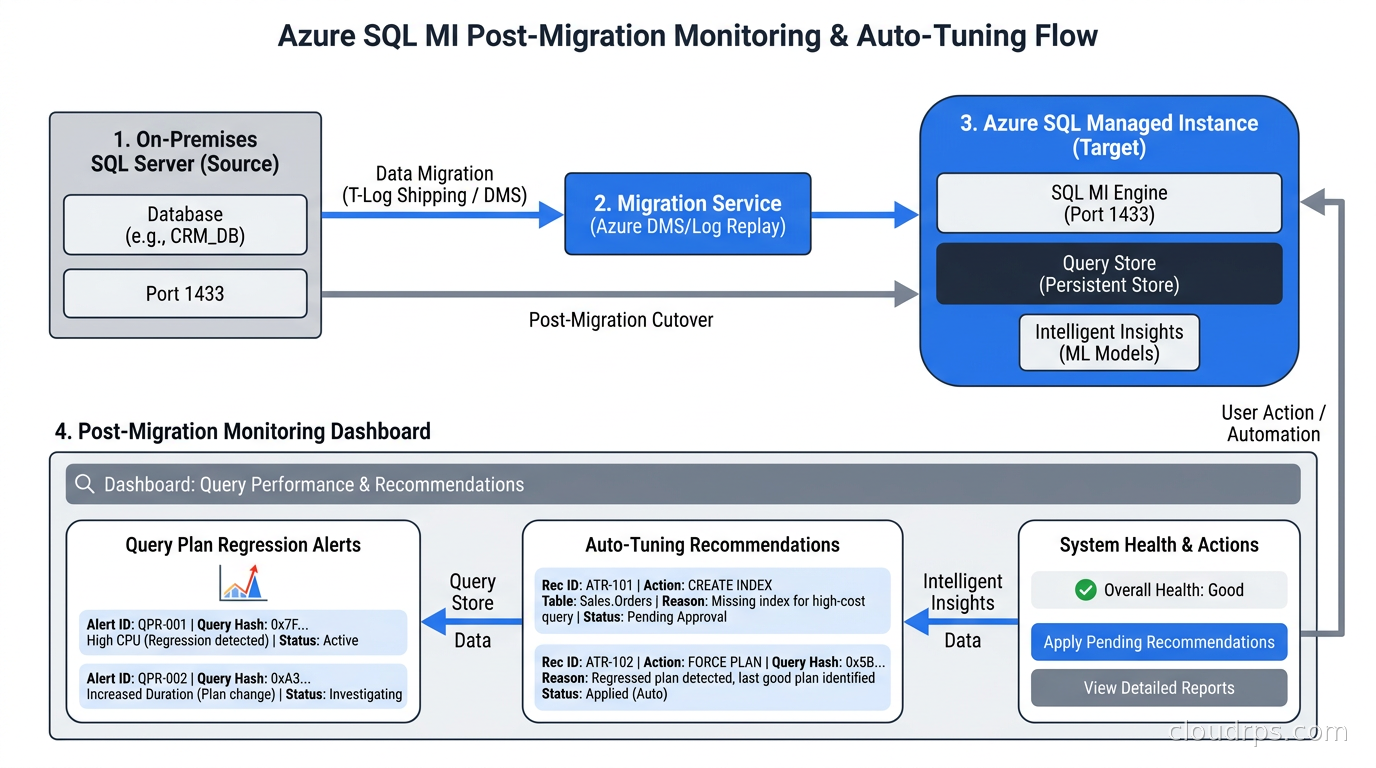Click 'Post-Migration Cutover' label
The image size is (1376, 768).
[621, 320]
